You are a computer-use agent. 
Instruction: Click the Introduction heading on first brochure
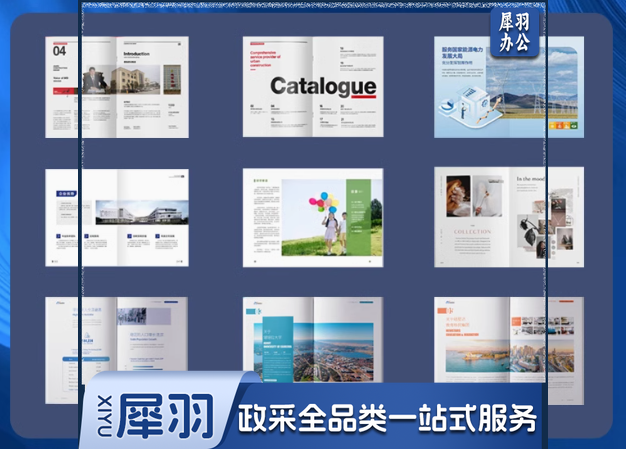coord(137,54)
